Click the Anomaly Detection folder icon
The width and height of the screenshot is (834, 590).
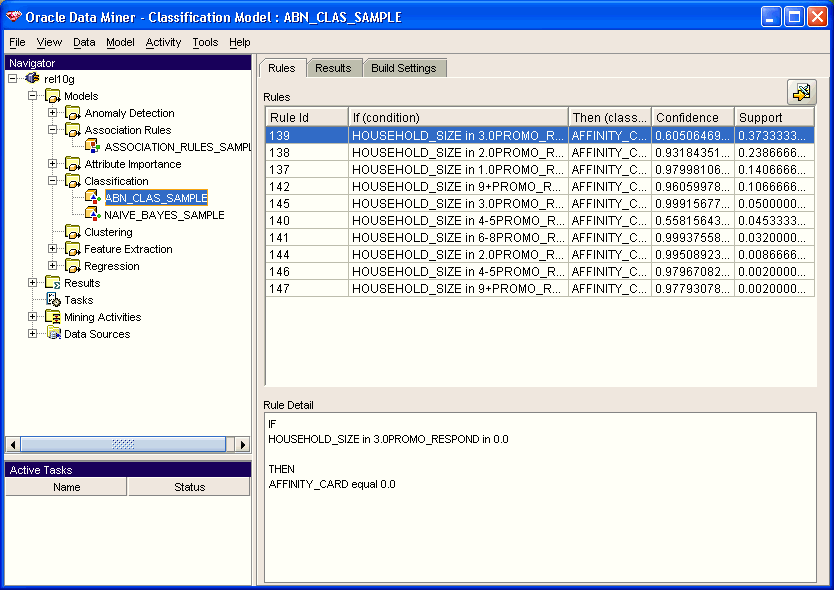pos(70,112)
